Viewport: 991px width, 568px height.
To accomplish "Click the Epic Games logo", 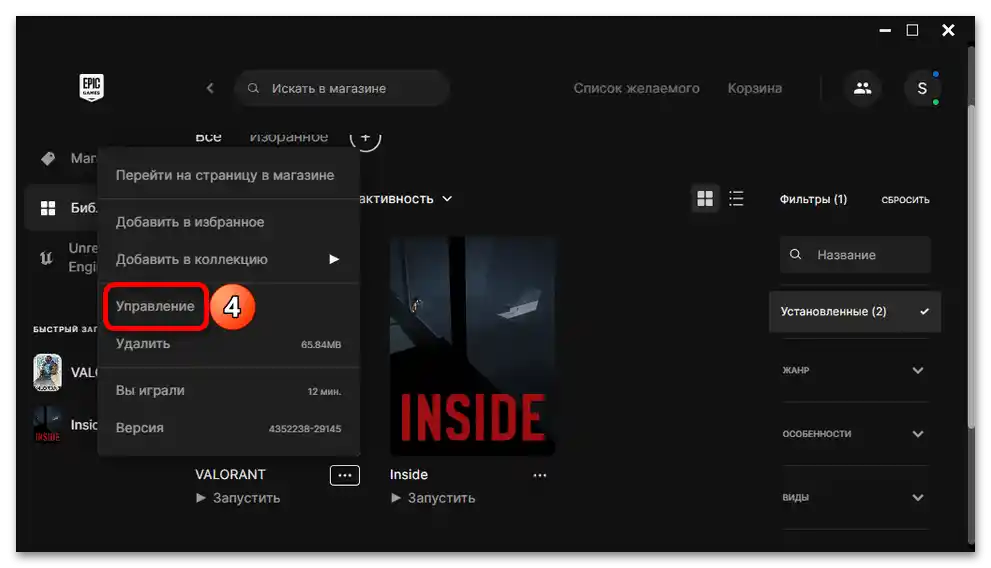I will 92,87.
